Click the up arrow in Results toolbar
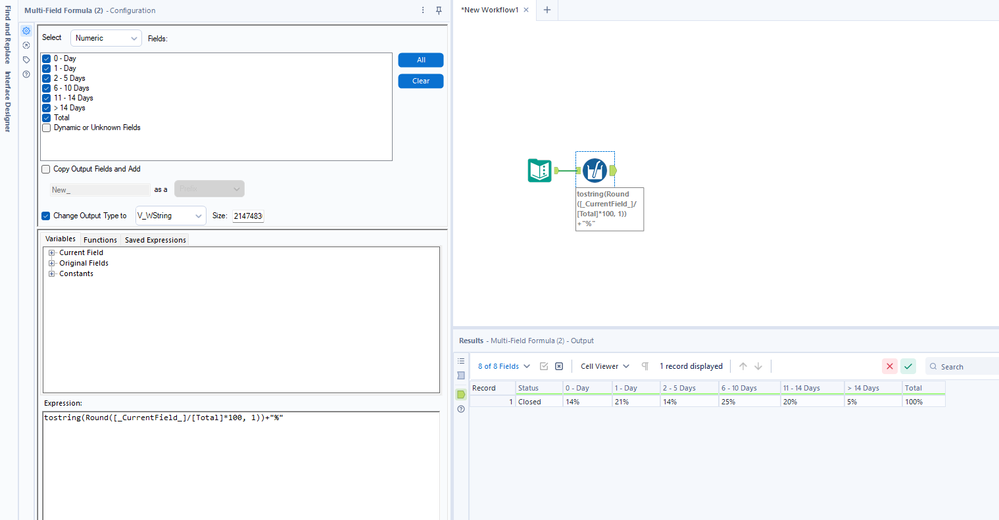The width and height of the screenshot is (999, 520). (x=743, y=366)
